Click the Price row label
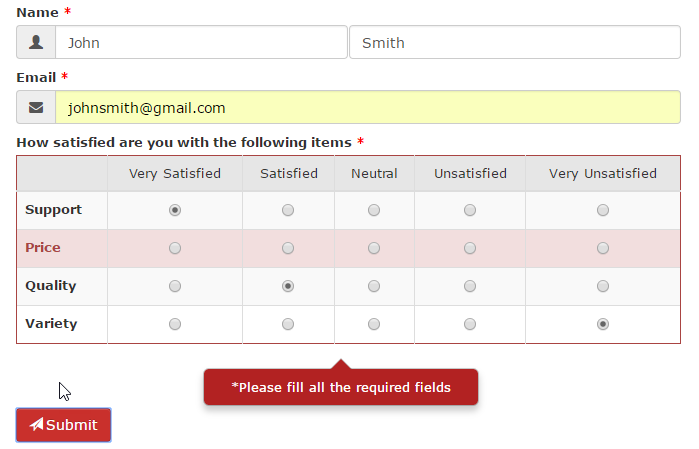 point(43,248)
